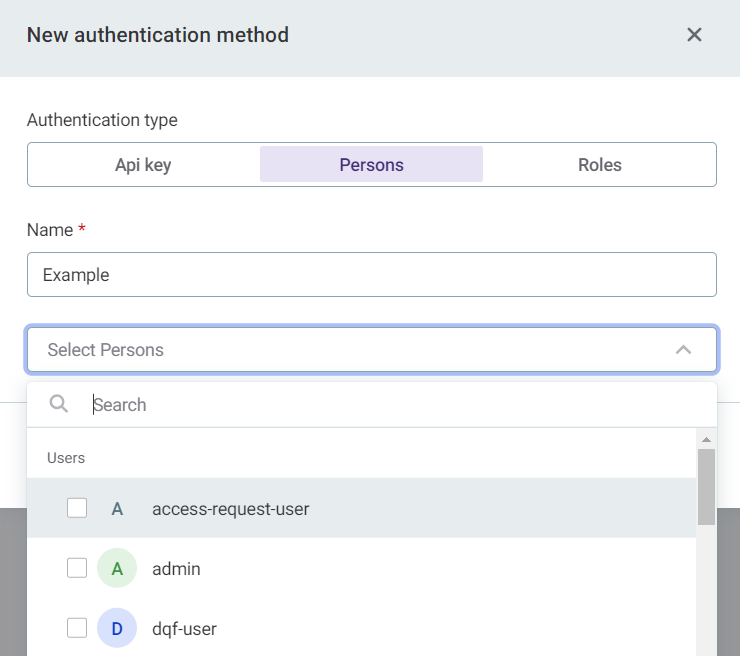The image size is (740, 656).
Task: Close the New authentication method dialog
Action: 694,35
